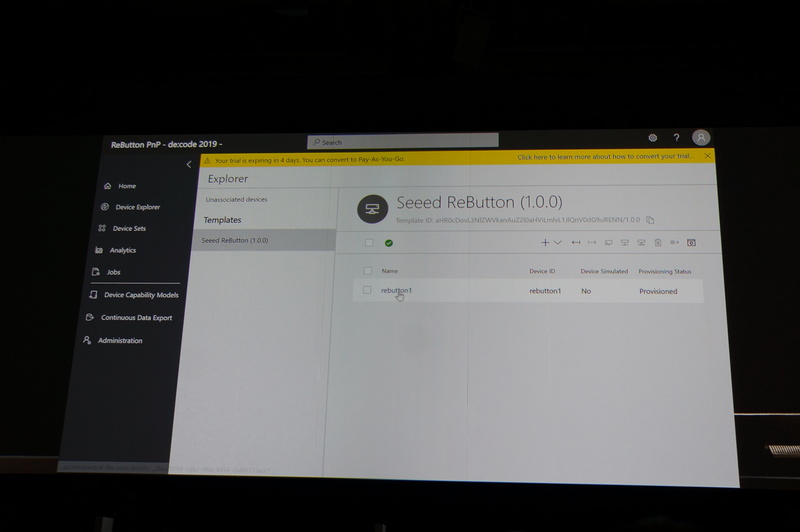Screen dimensions: 800x532
Task: Click the Explorer heading
Action: 228,179
